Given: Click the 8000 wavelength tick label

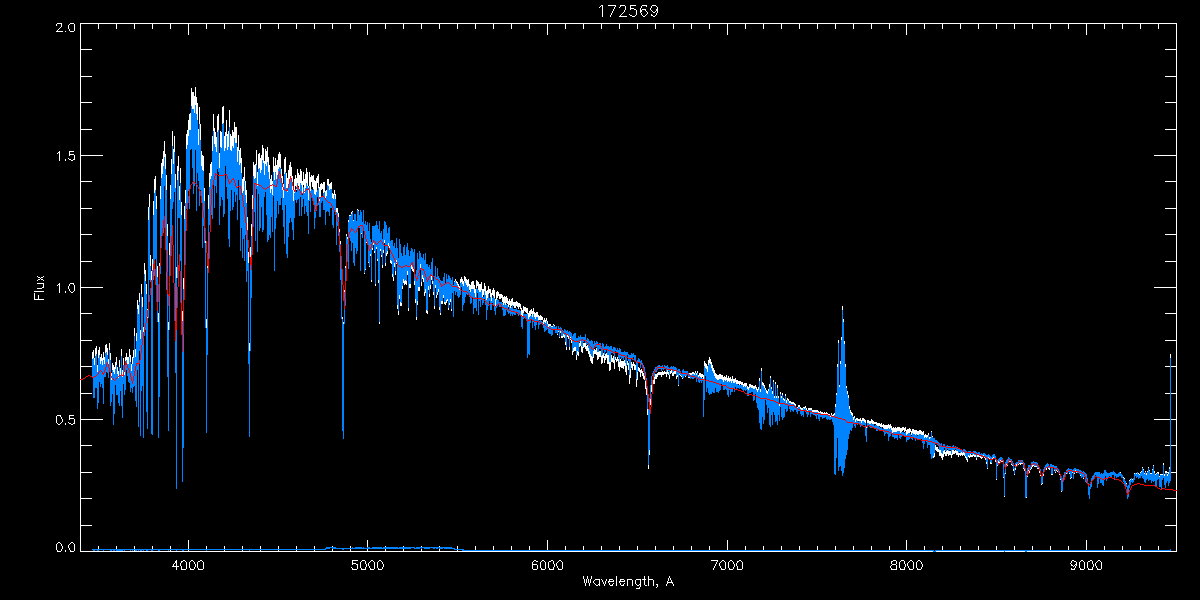Looking at the screenshot, I should tap(906, 565).
